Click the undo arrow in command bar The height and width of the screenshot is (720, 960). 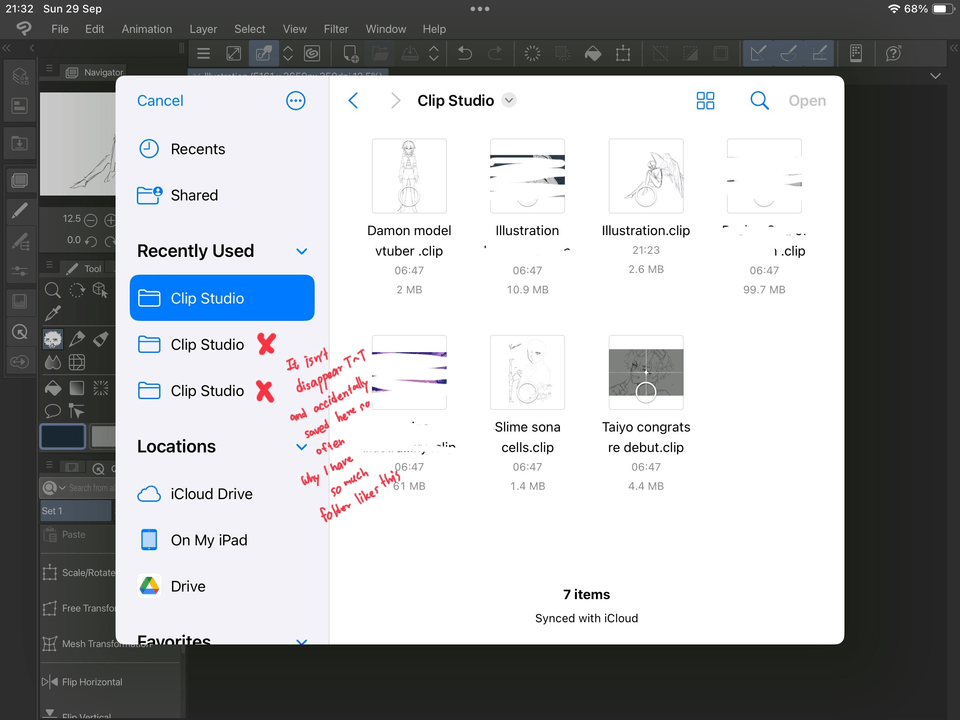pyautogui.click(x=465, y=54)
